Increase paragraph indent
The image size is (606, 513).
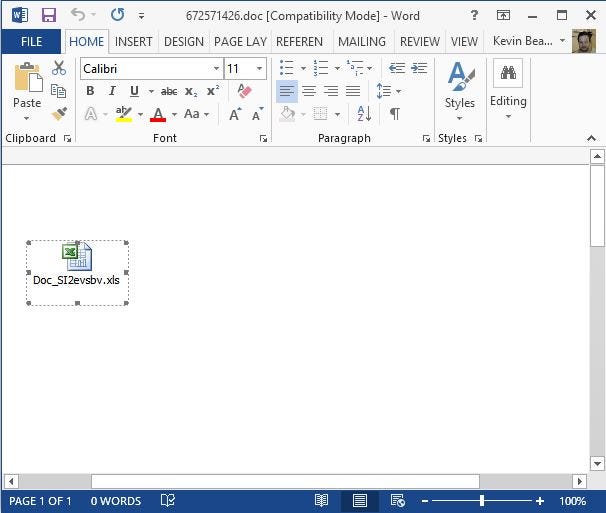pos(419,68)
